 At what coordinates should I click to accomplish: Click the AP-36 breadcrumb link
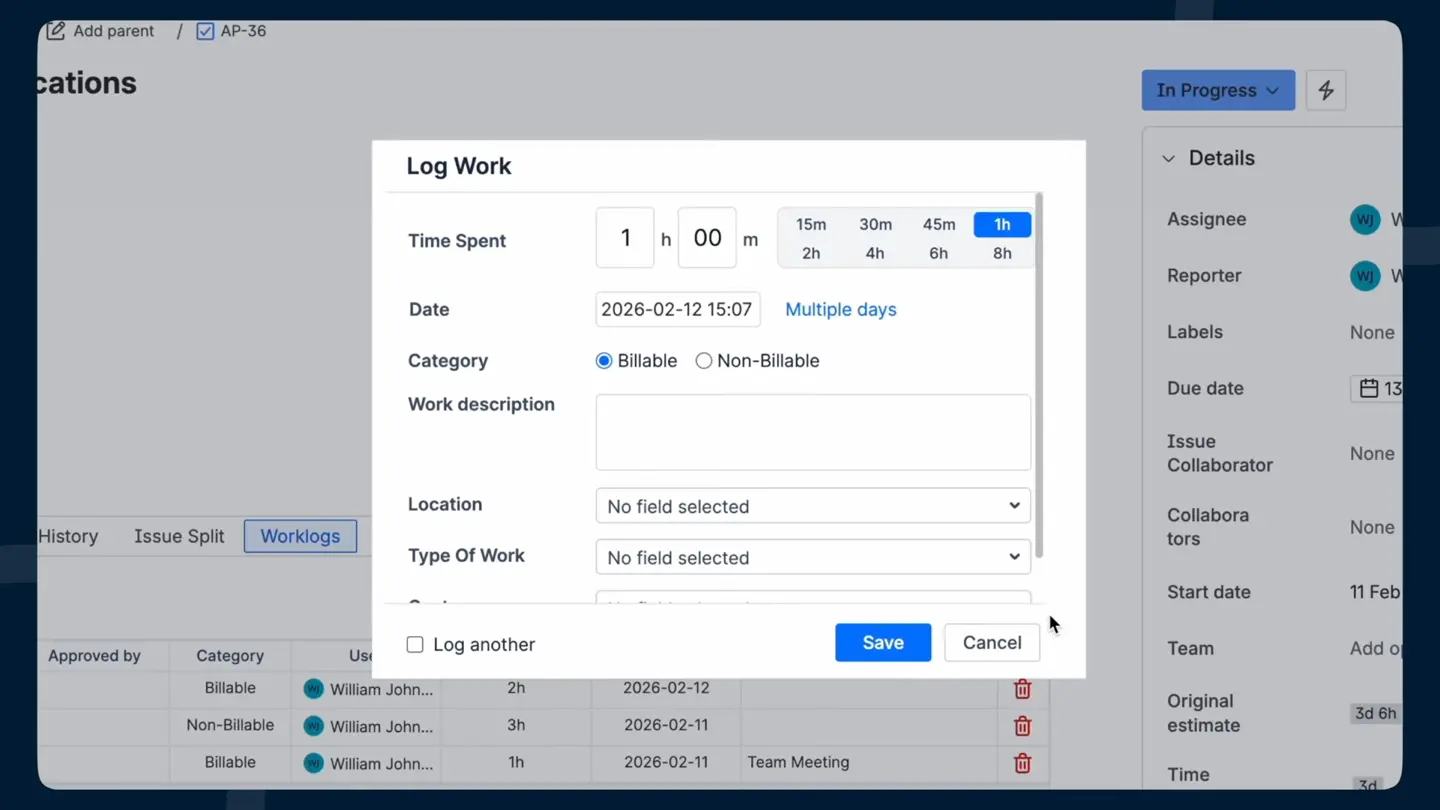coord(243,31)
